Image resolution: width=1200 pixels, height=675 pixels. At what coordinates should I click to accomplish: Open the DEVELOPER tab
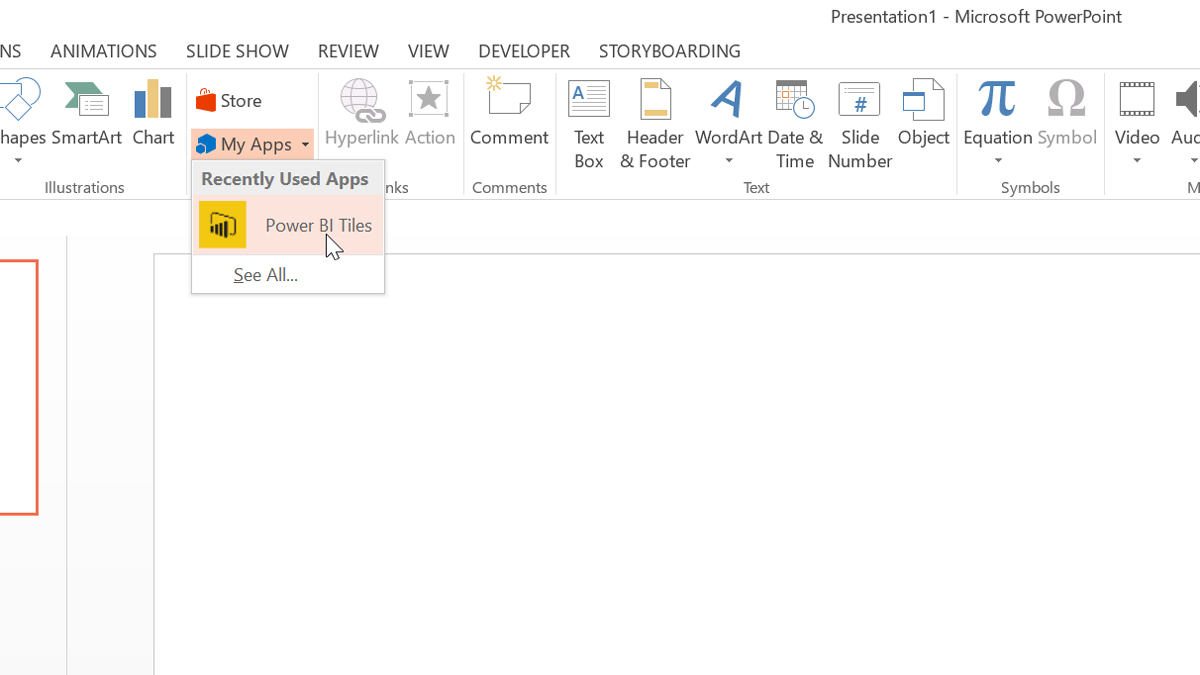point(524,51)
